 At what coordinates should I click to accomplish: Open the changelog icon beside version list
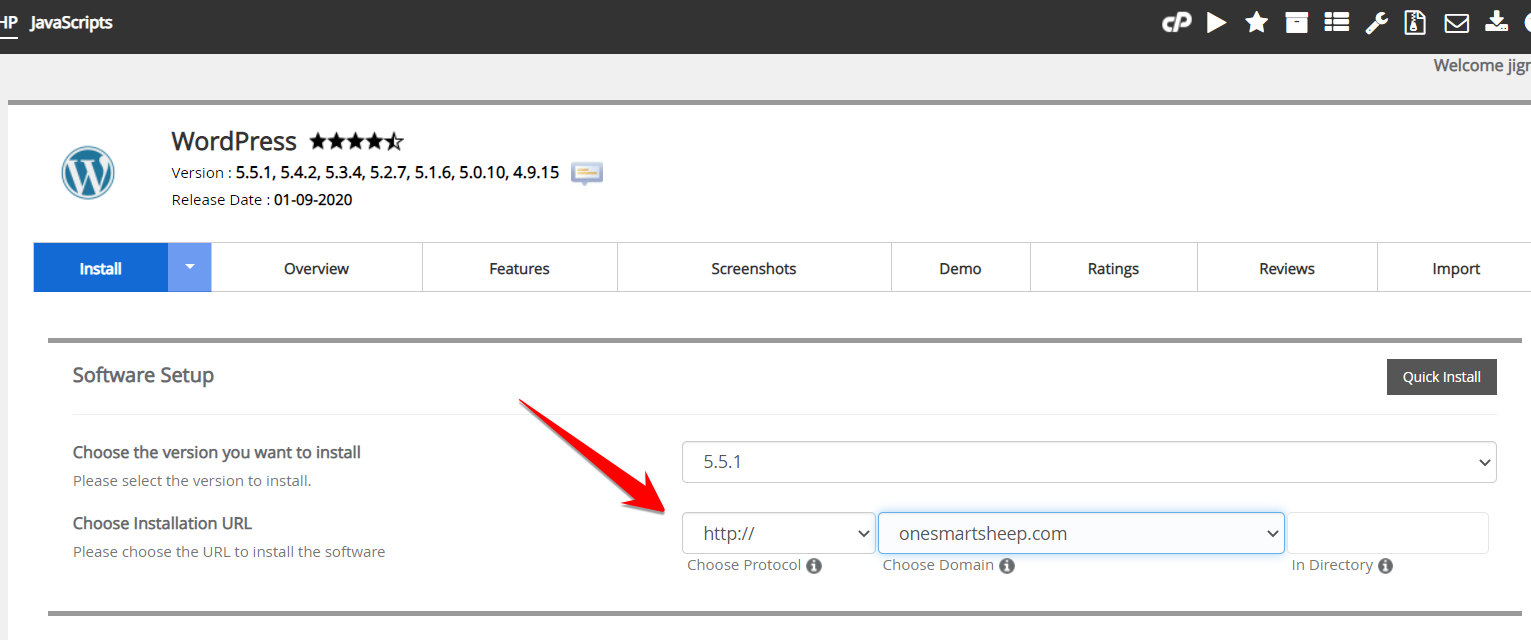click(587, 173)
